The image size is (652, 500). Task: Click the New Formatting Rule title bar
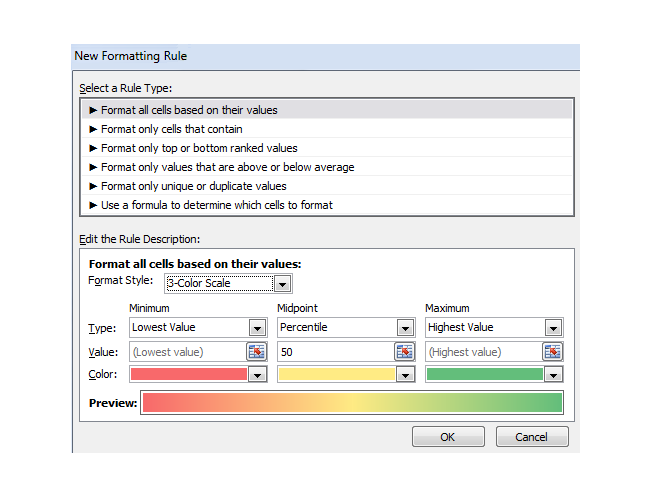[326, 56]
